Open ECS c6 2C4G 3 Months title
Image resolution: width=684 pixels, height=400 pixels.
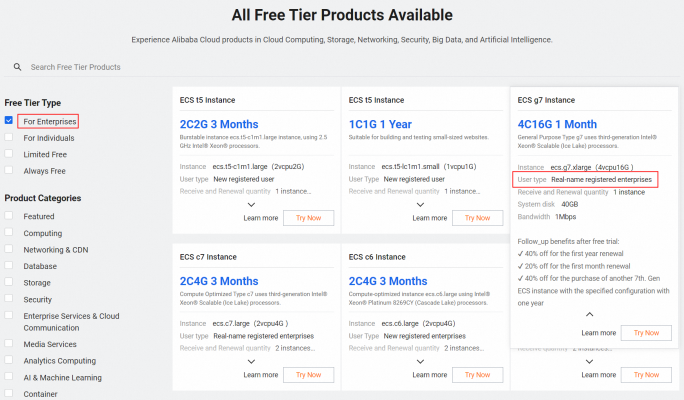click(x=388, y=281)
